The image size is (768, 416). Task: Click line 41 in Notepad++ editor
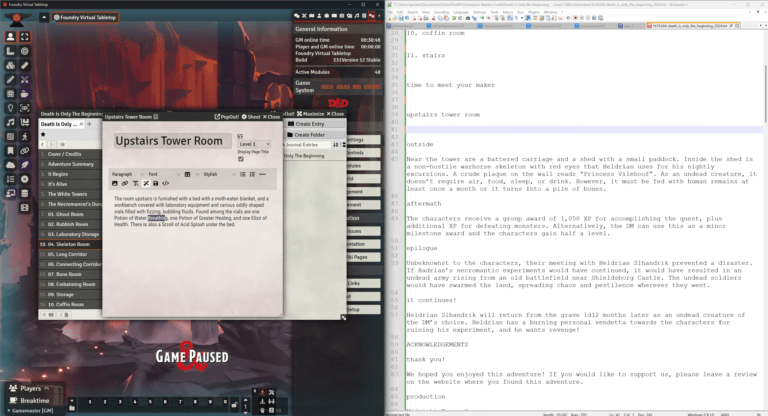(x=584, y=129)
